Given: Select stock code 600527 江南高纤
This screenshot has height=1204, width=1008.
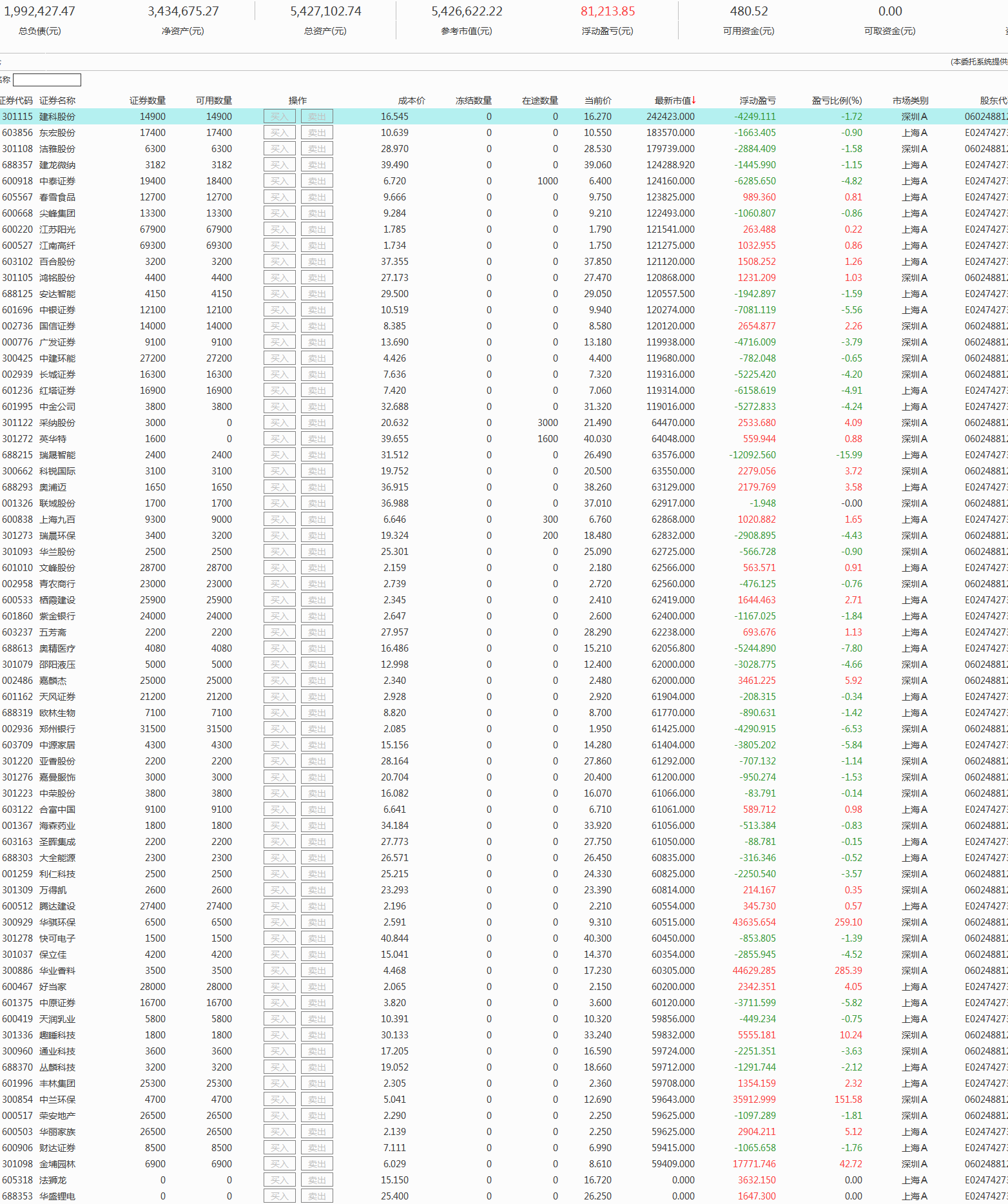Looking at the screenshot, I should point(17,246).
